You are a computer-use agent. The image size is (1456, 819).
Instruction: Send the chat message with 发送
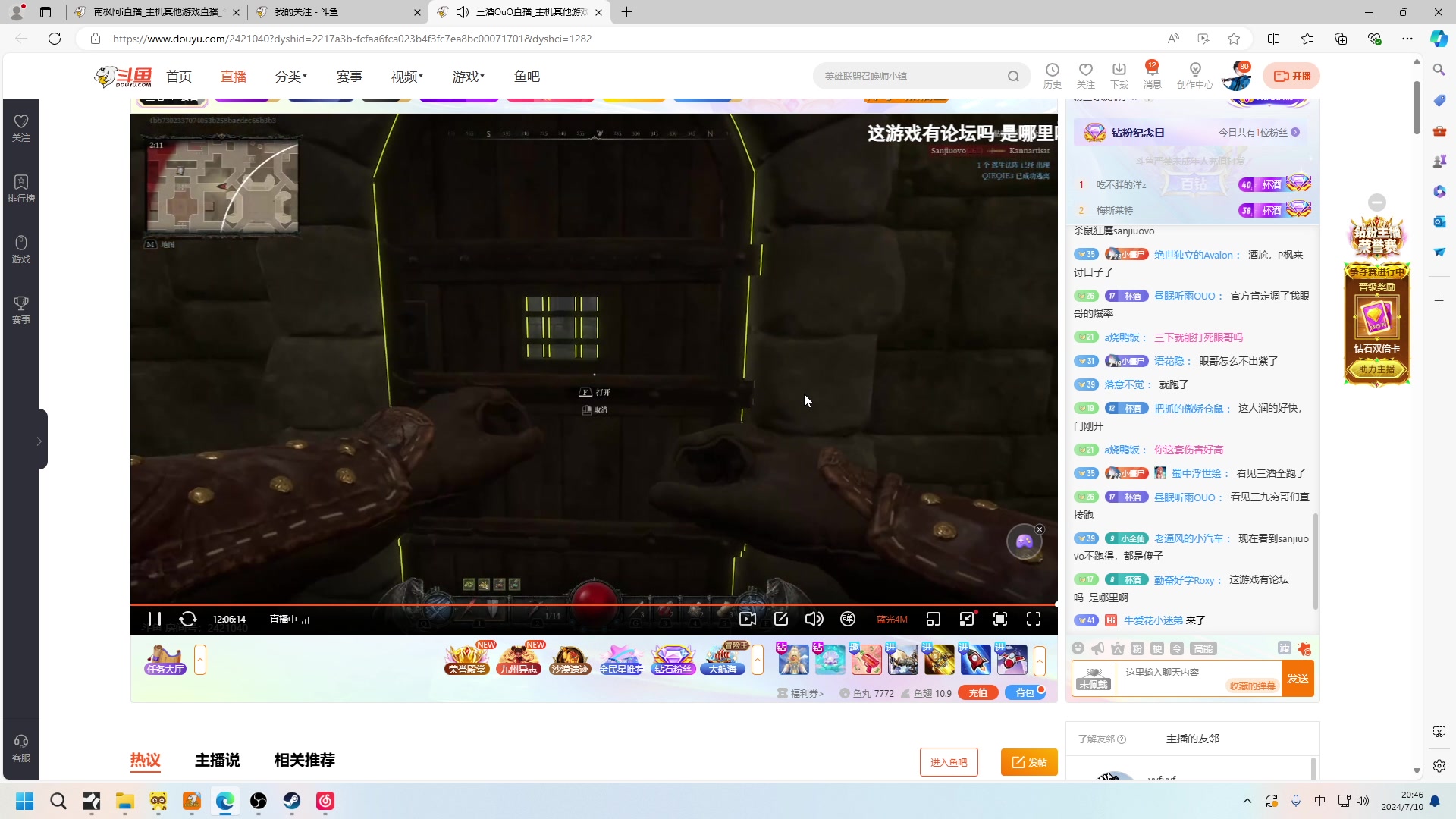pyautogui.click(x=1298, y=679)
